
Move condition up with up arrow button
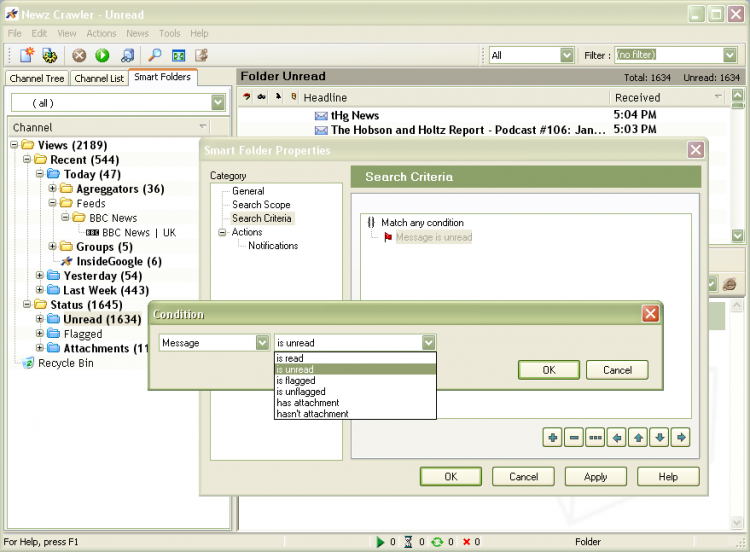coord(638,437)
